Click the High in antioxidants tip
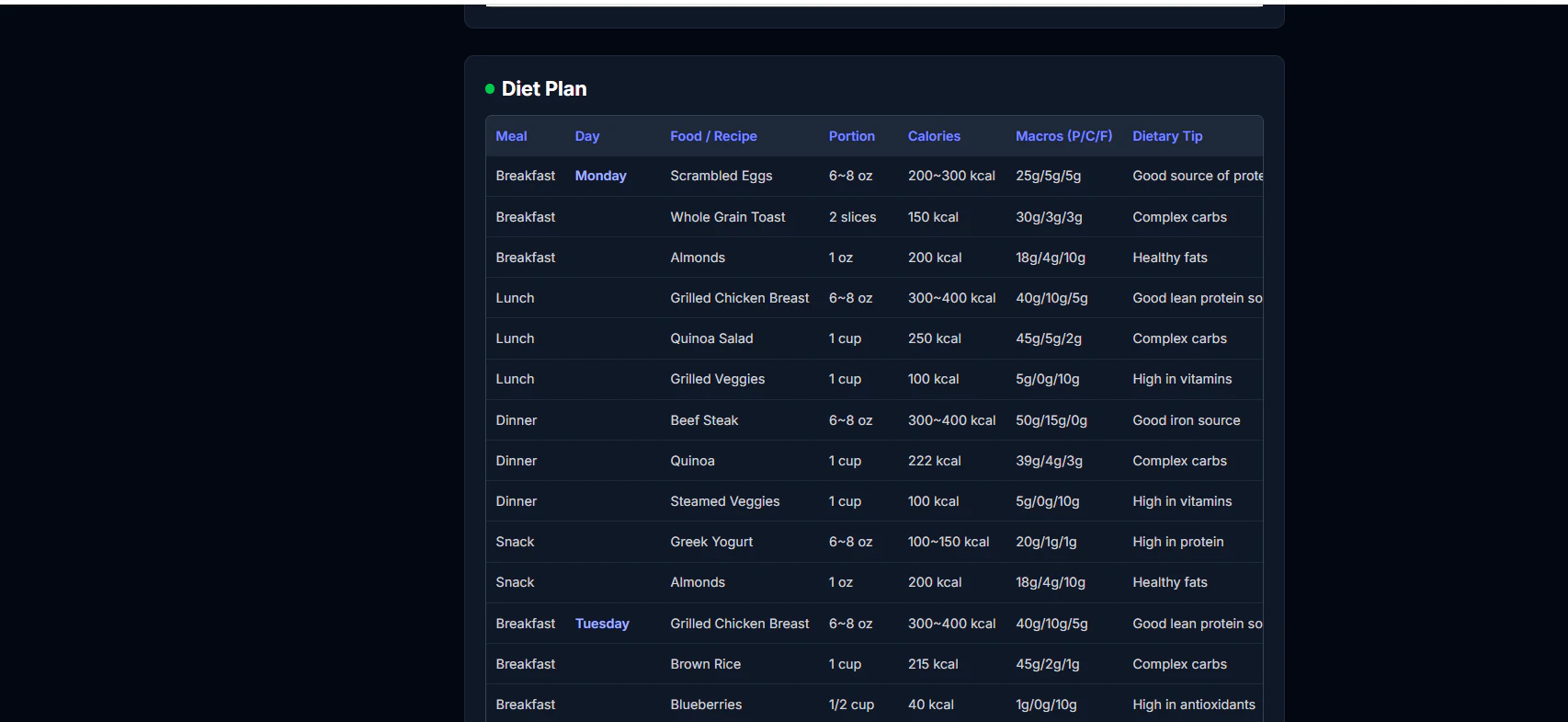This screenshot has width=1568, height=722. [x=1194, y=705]
